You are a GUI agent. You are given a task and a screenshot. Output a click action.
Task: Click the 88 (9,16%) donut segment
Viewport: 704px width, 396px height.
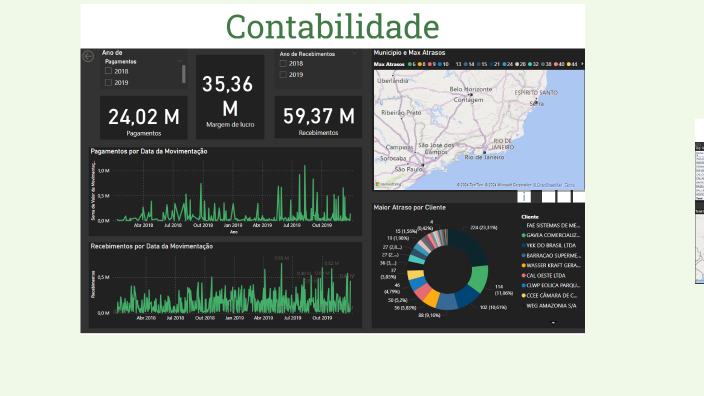(447, 301)
